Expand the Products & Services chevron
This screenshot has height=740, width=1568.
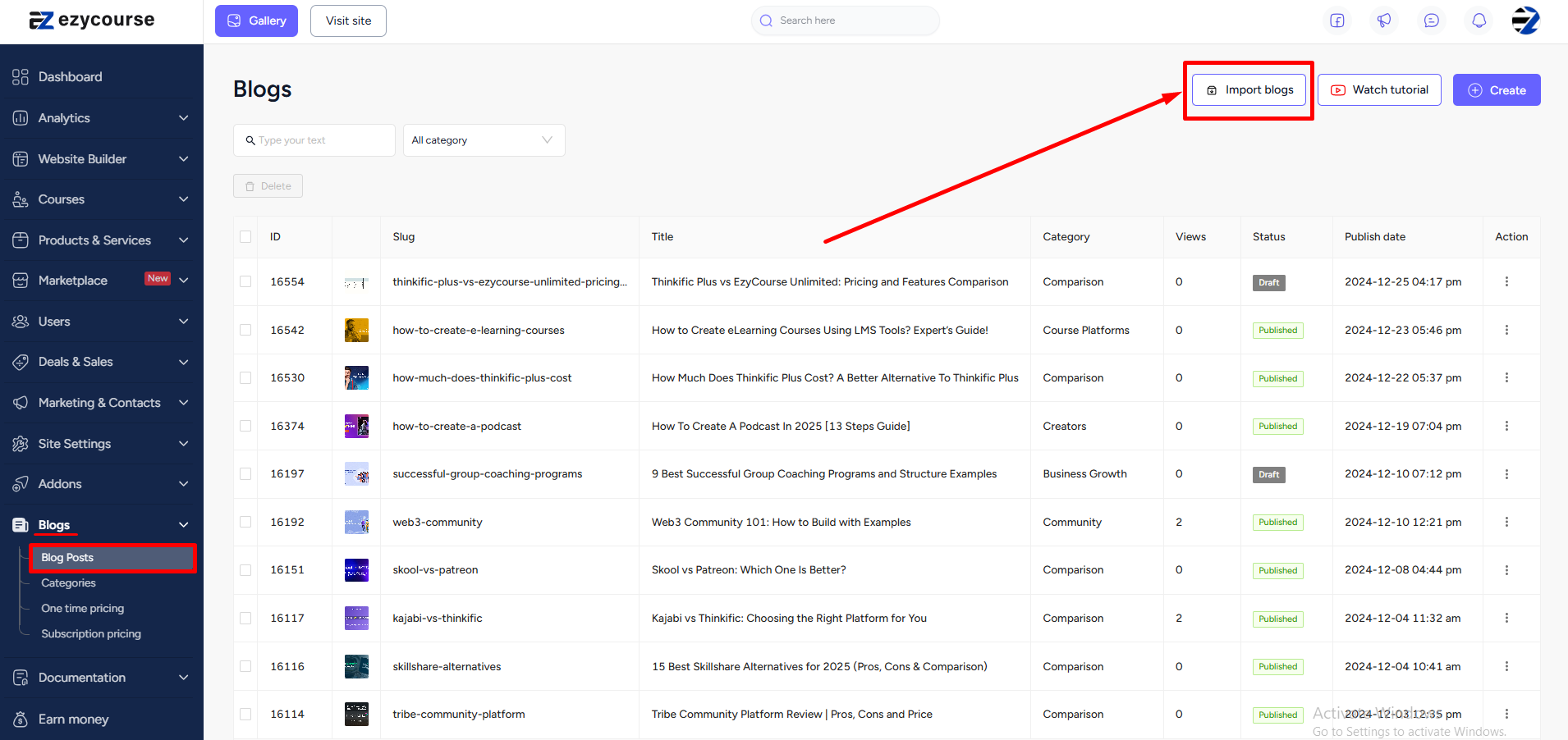click(184, 240)
